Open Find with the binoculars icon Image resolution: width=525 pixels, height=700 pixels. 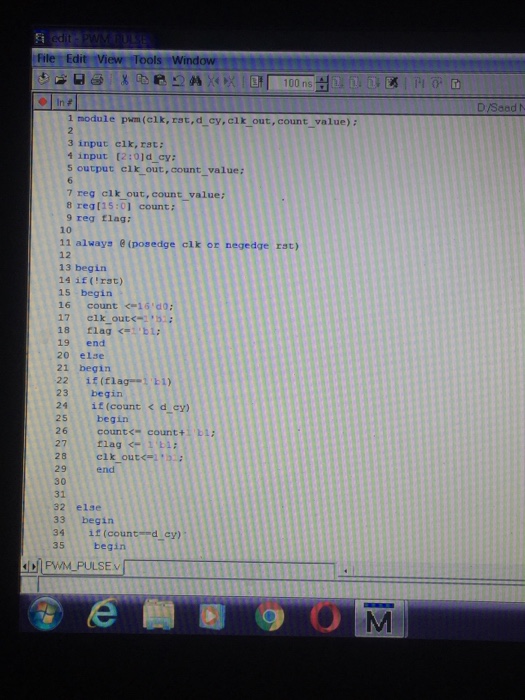[196, 81]
